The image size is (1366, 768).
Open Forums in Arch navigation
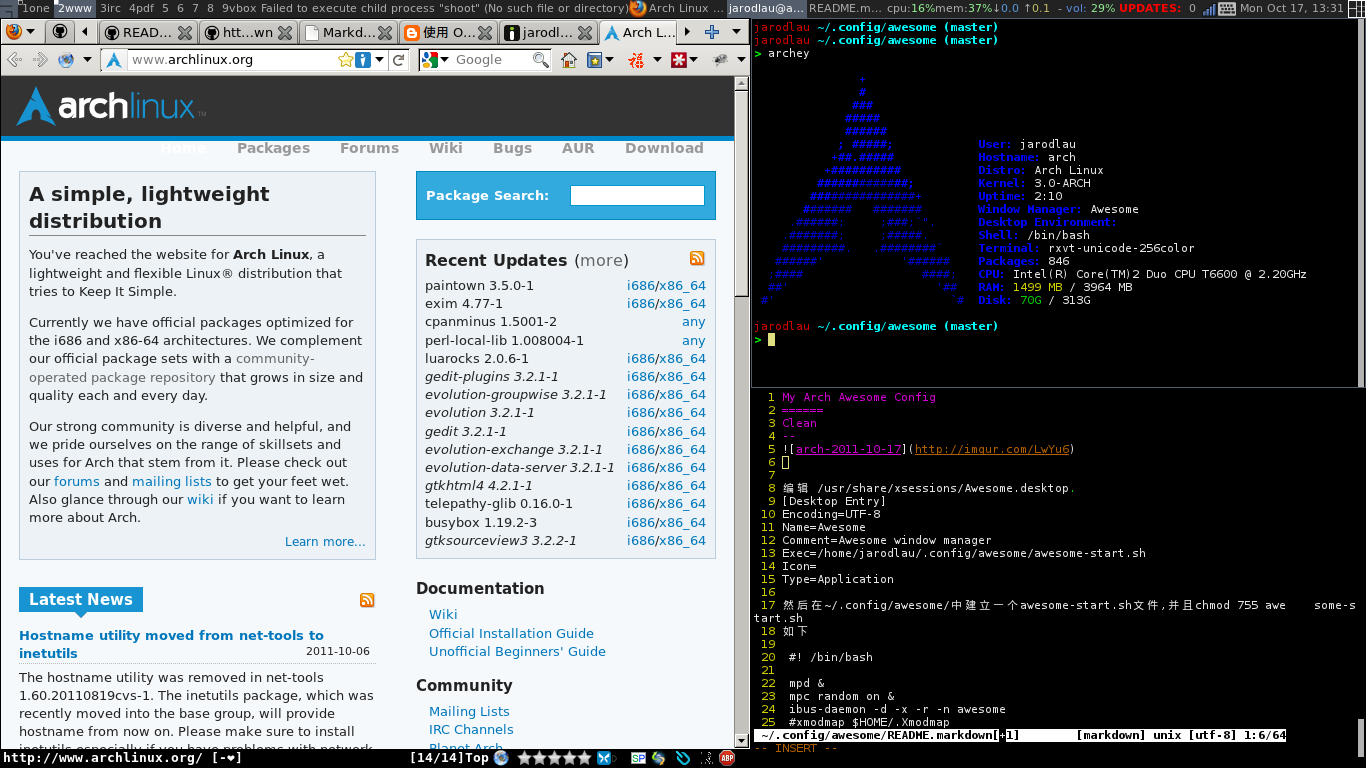(369, 148)
